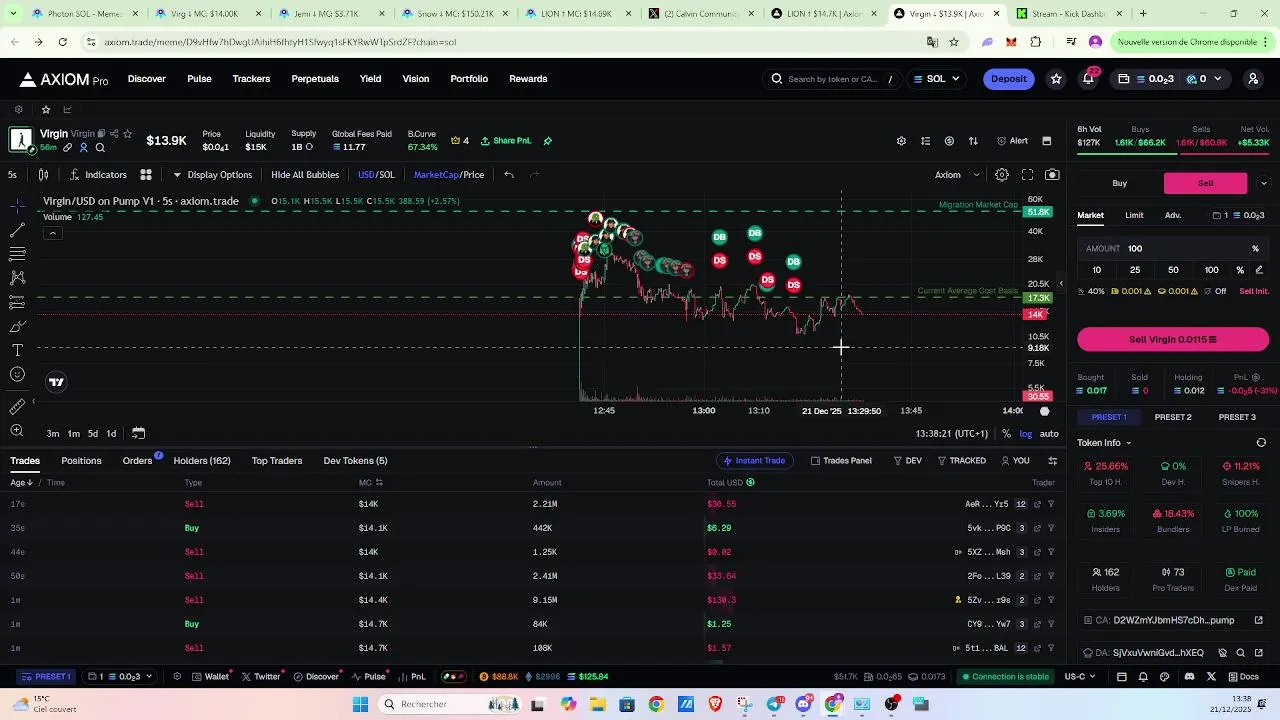Screen dimensions: 1280x720
Task: Click the PRESET 2 button
Action: [x=1173, y=417]
